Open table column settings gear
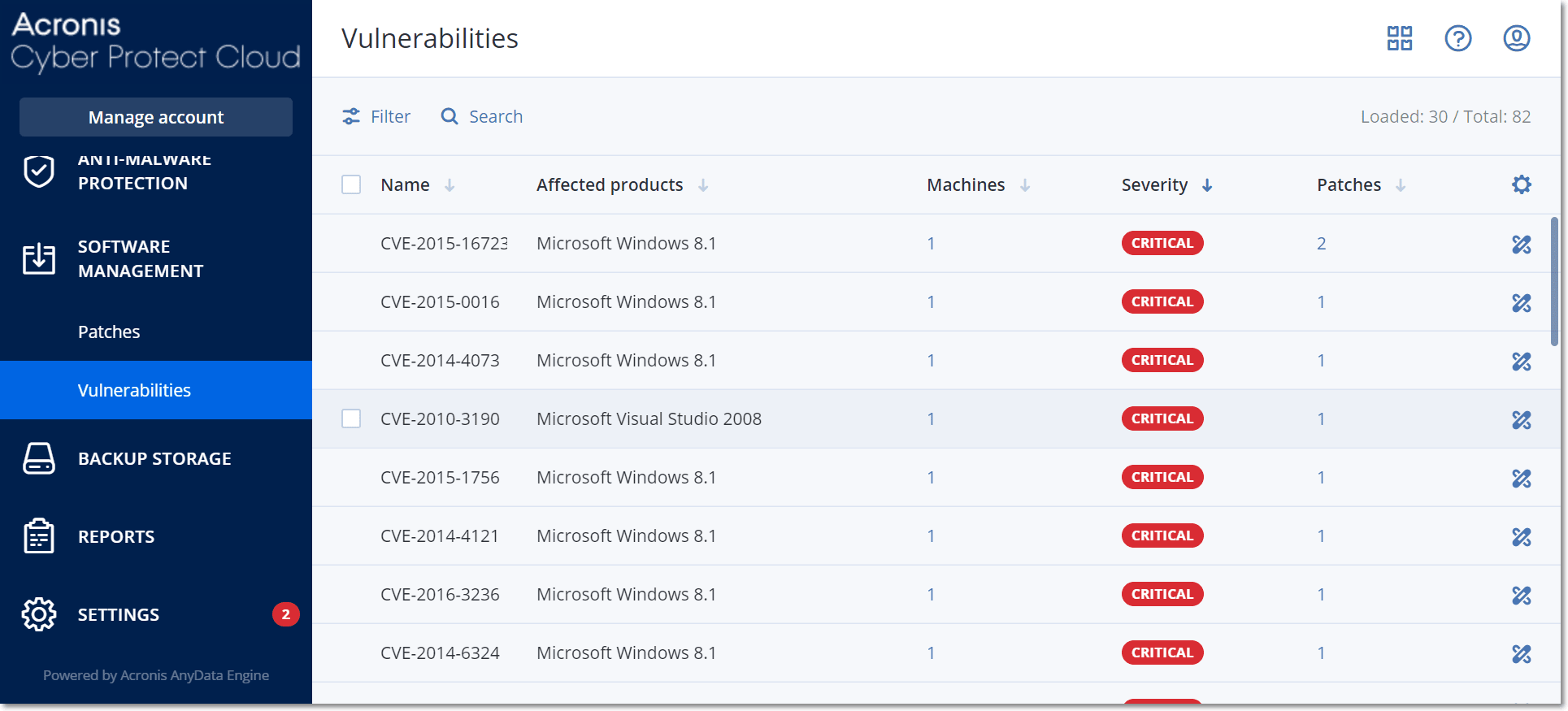This screenshot has height=711, width=1568. (x=1521, y=184)
